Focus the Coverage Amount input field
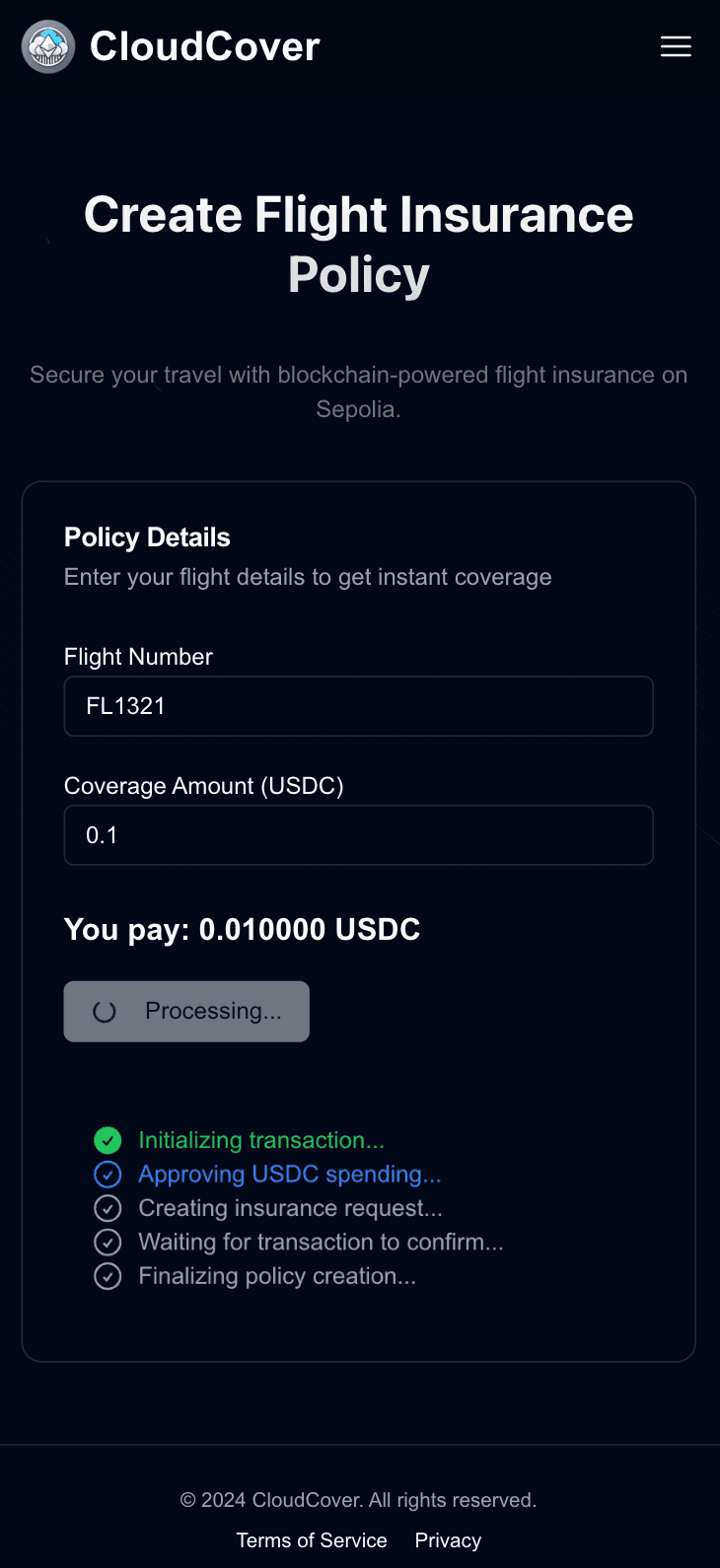Image resolution: width=720 pixels, height=1568 pixels. 359,835
